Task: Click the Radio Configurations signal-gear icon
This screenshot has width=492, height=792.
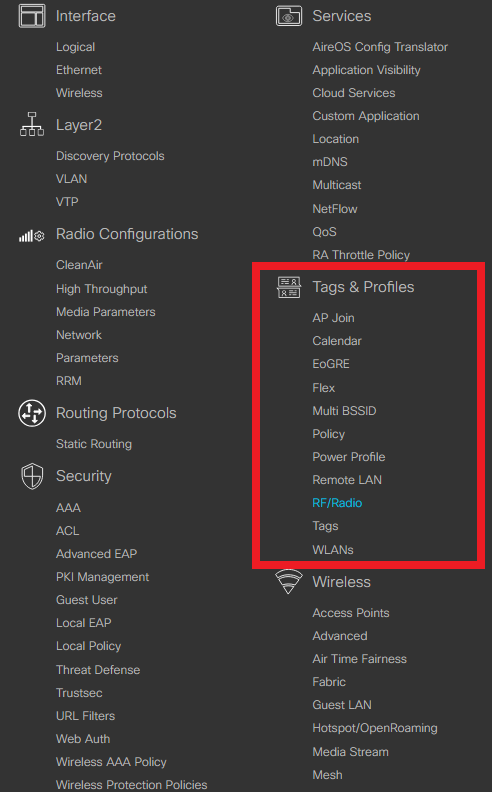Action: pos(32,235)
